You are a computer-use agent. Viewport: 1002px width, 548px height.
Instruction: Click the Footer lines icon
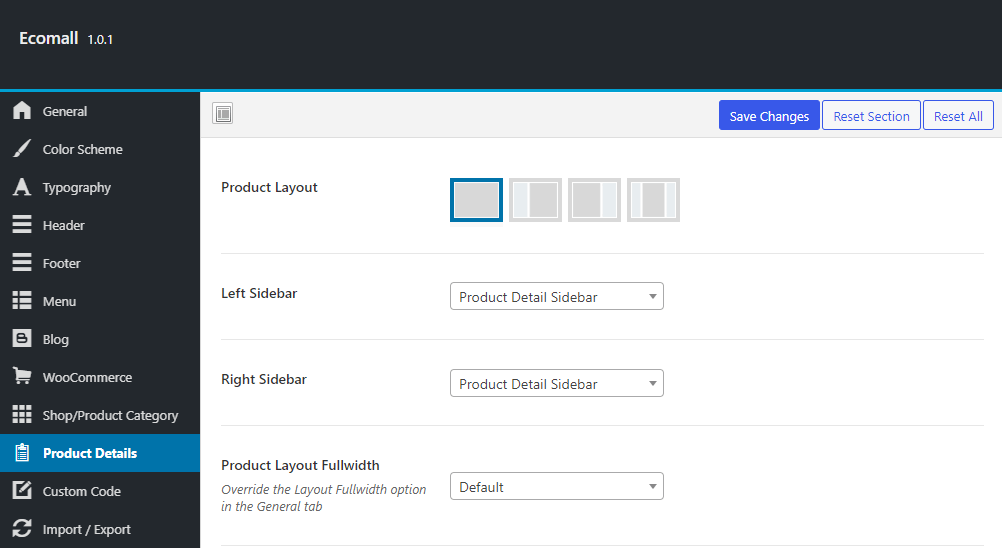[22, 263]
